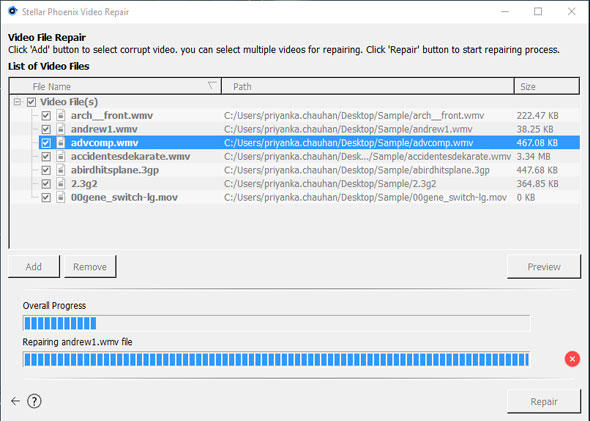The image size is (590, 421).
Task: Click path of advcomp.wmv
Action: coord(348,143)
